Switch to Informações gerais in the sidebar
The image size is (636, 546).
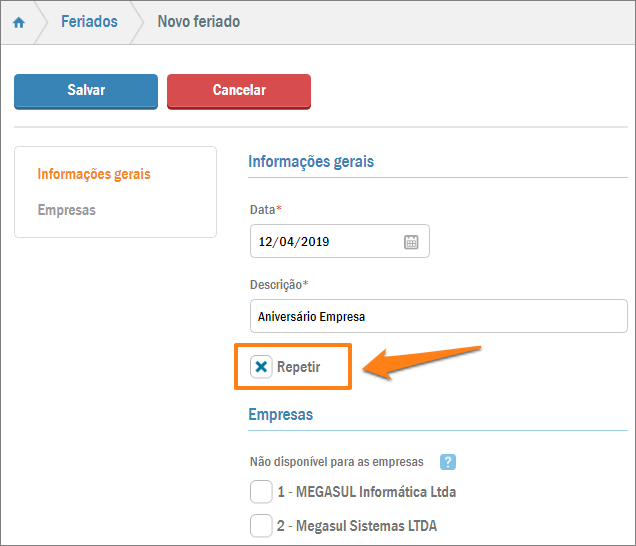coord(94,174)
